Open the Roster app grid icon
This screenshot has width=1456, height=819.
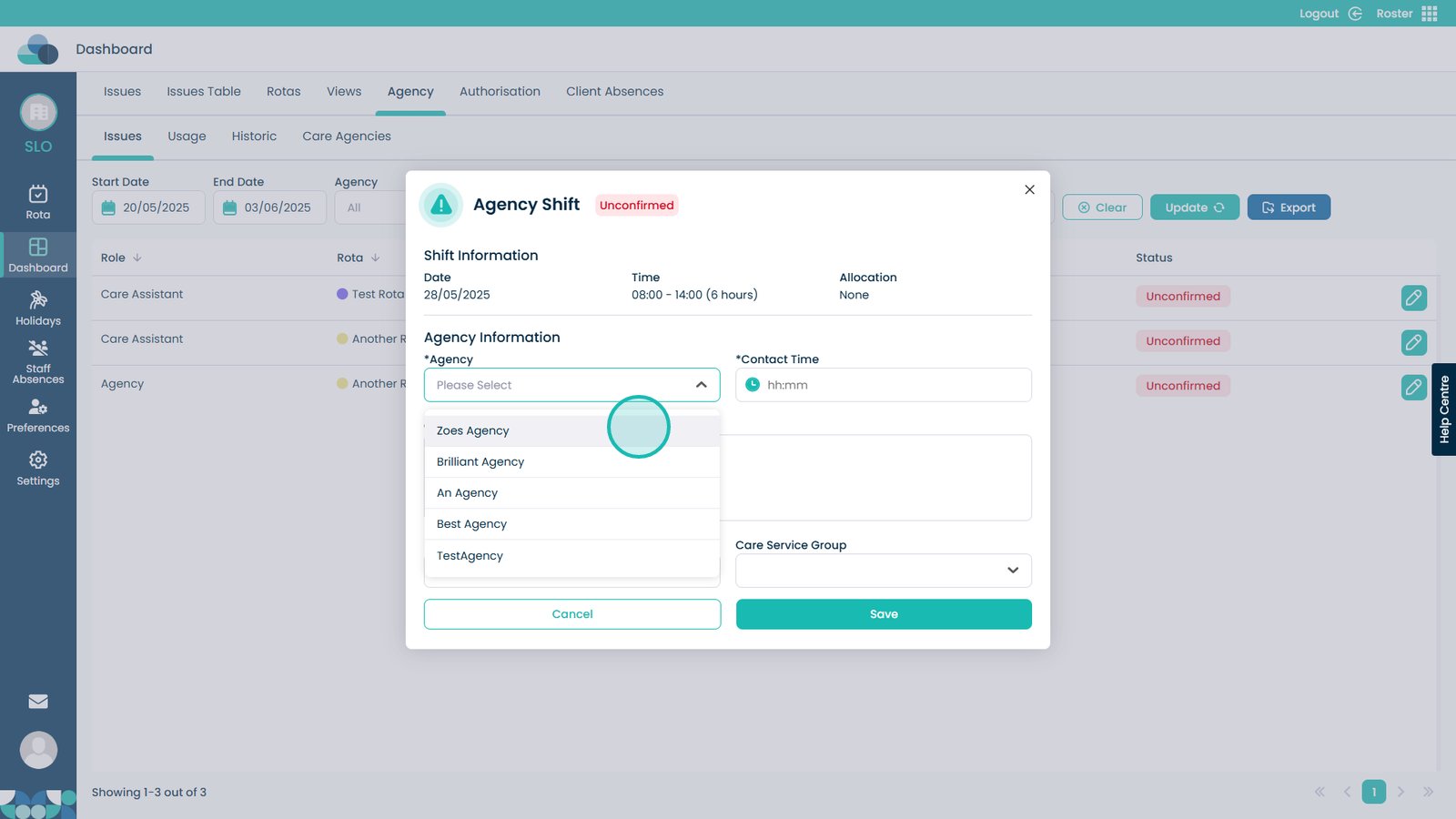(x=1430, y=14)
